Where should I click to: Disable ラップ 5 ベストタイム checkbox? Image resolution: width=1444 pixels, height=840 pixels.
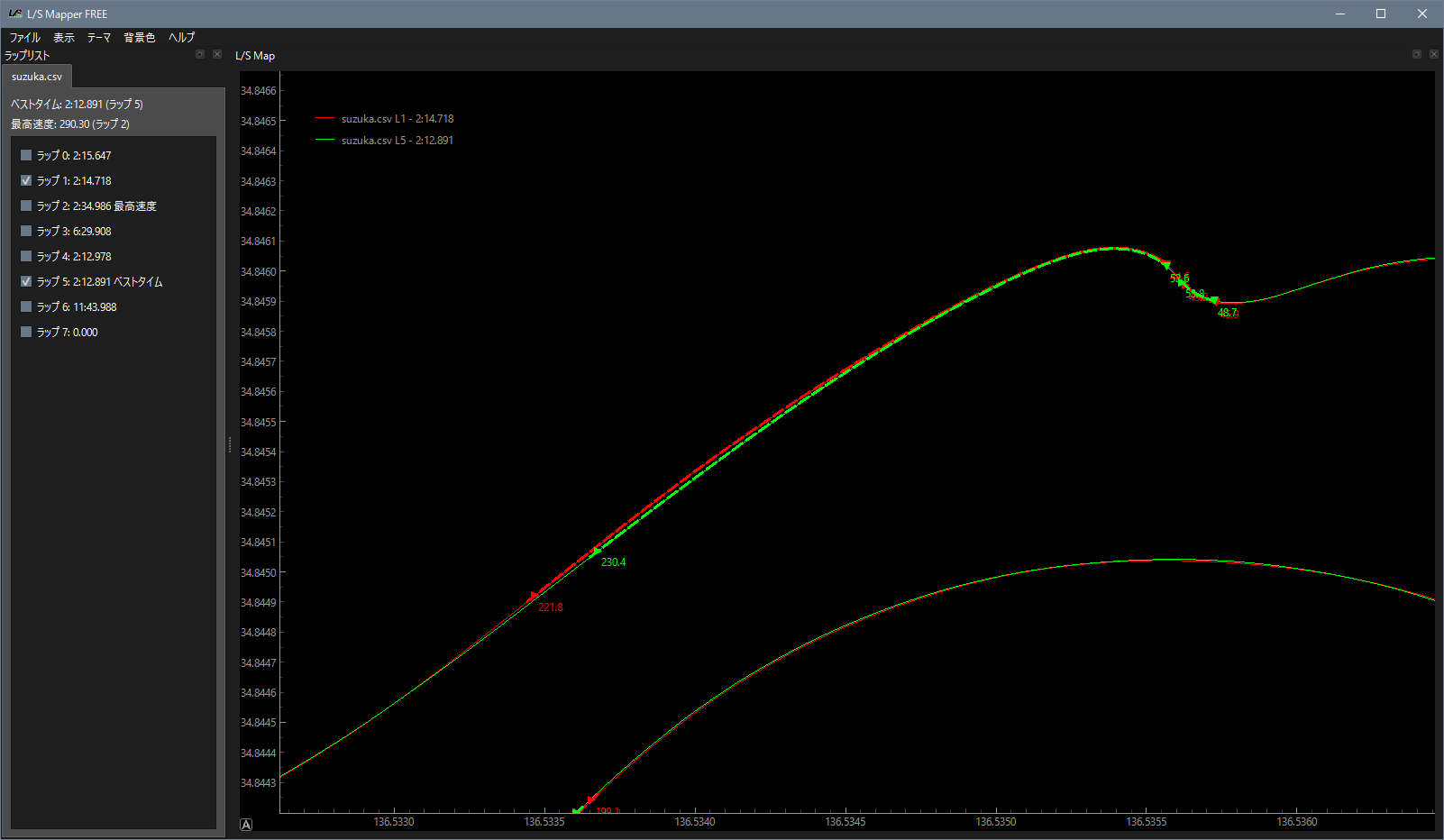pyautogui.click(x=26, y=281)
